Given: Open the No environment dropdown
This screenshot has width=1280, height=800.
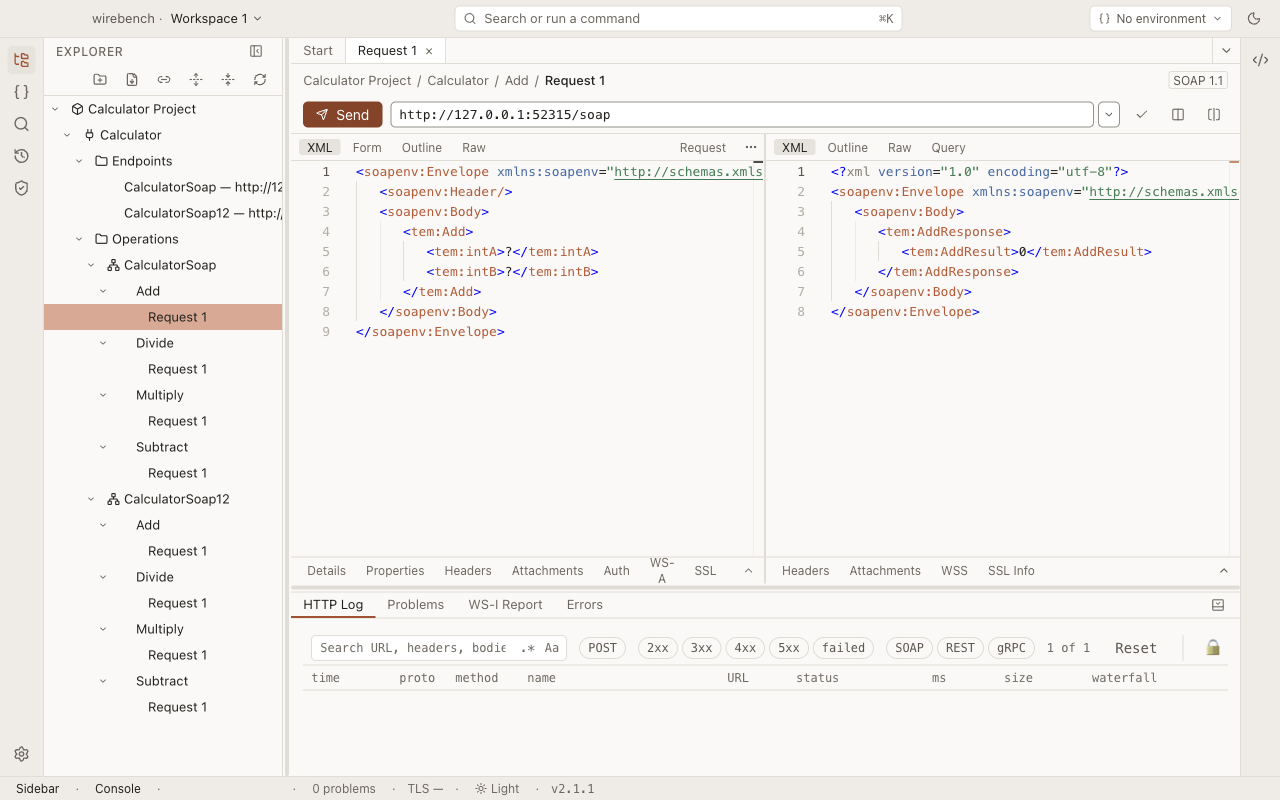Looking at the screenshot, I should point(1160,18).
